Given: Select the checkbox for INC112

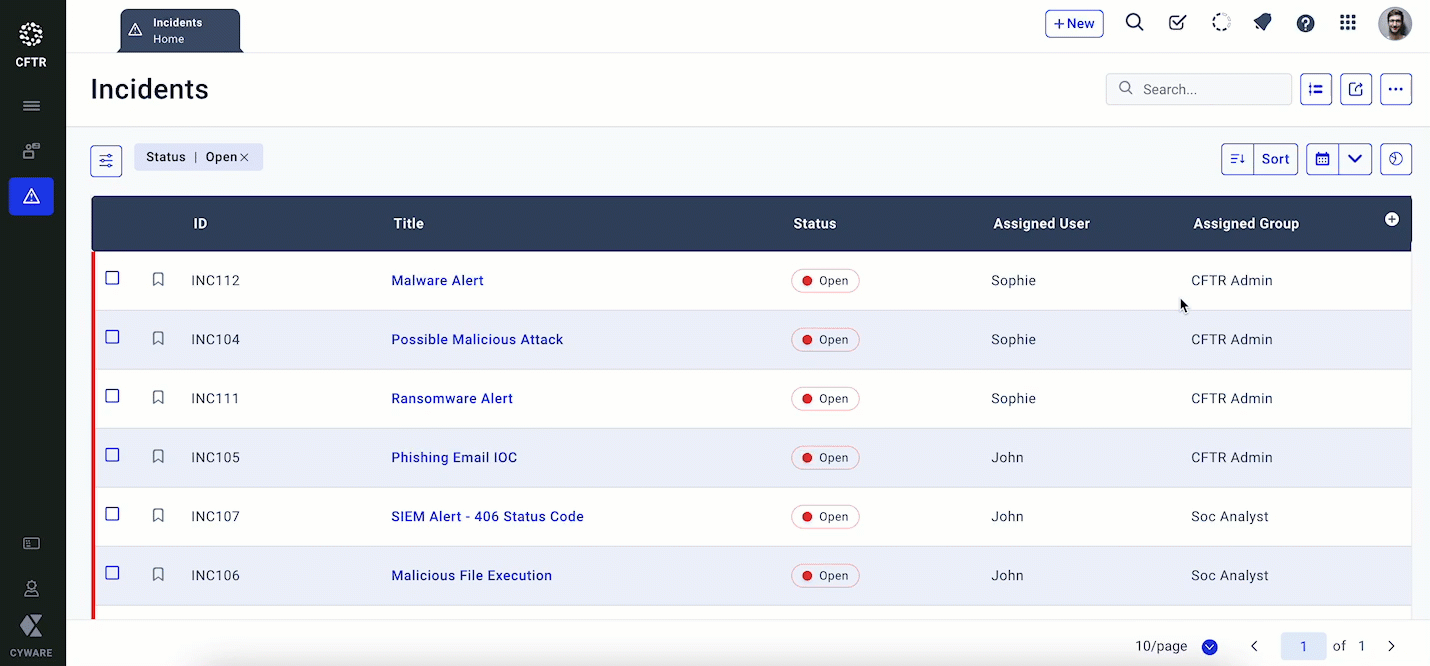Looking at the screenshot, I should (x=112, y=278).
